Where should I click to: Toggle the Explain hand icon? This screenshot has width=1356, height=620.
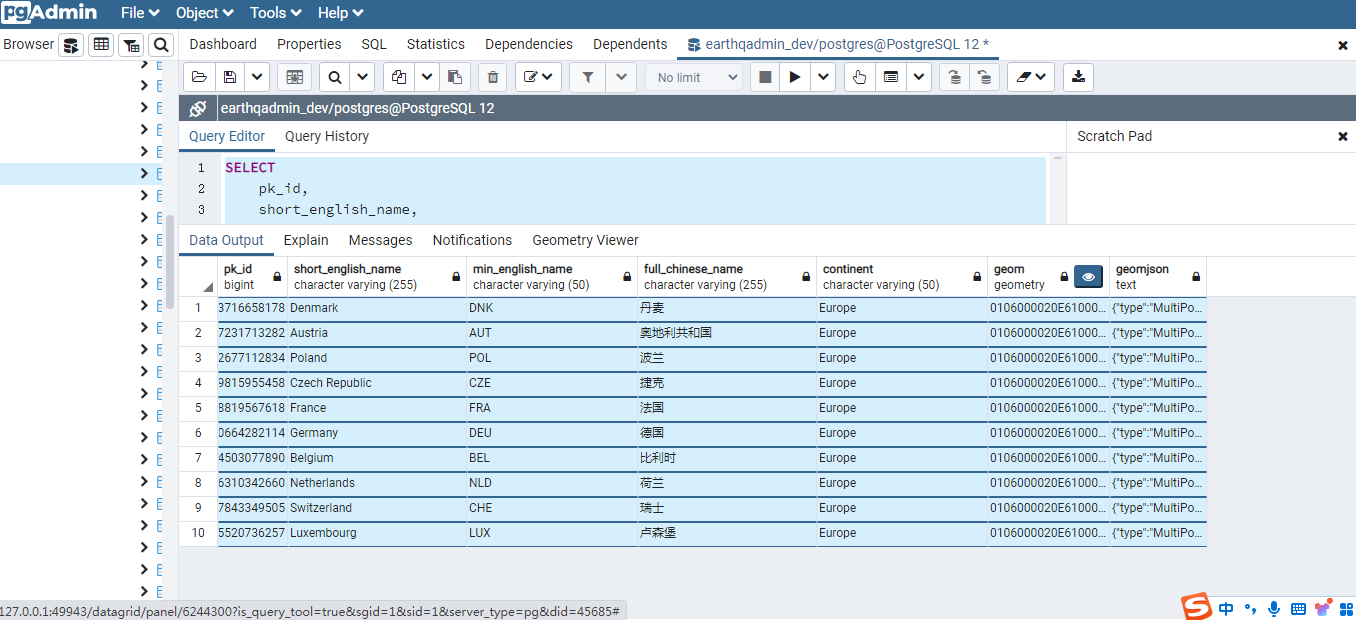coord(860,77)
